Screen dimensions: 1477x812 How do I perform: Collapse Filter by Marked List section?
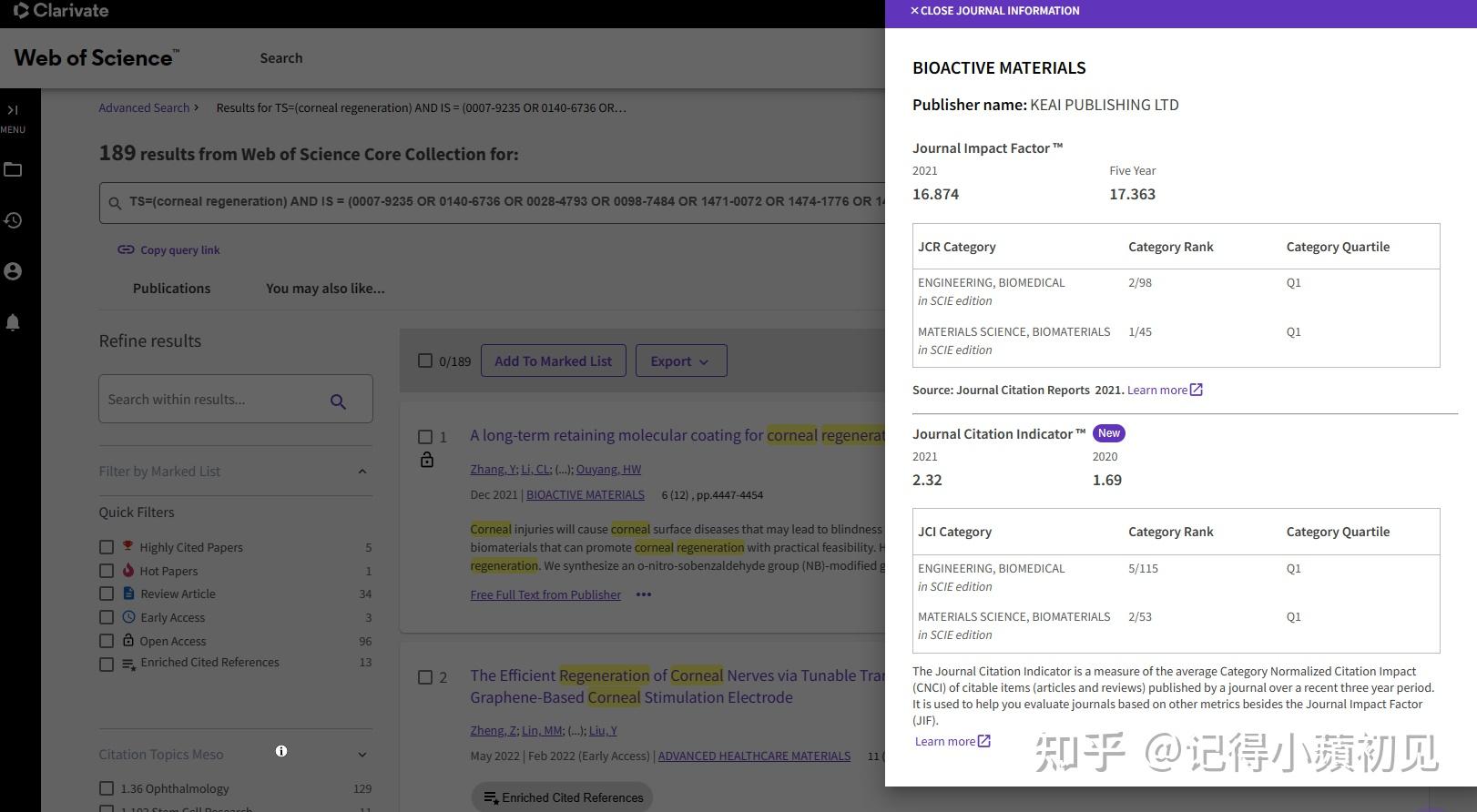point(362,472)
